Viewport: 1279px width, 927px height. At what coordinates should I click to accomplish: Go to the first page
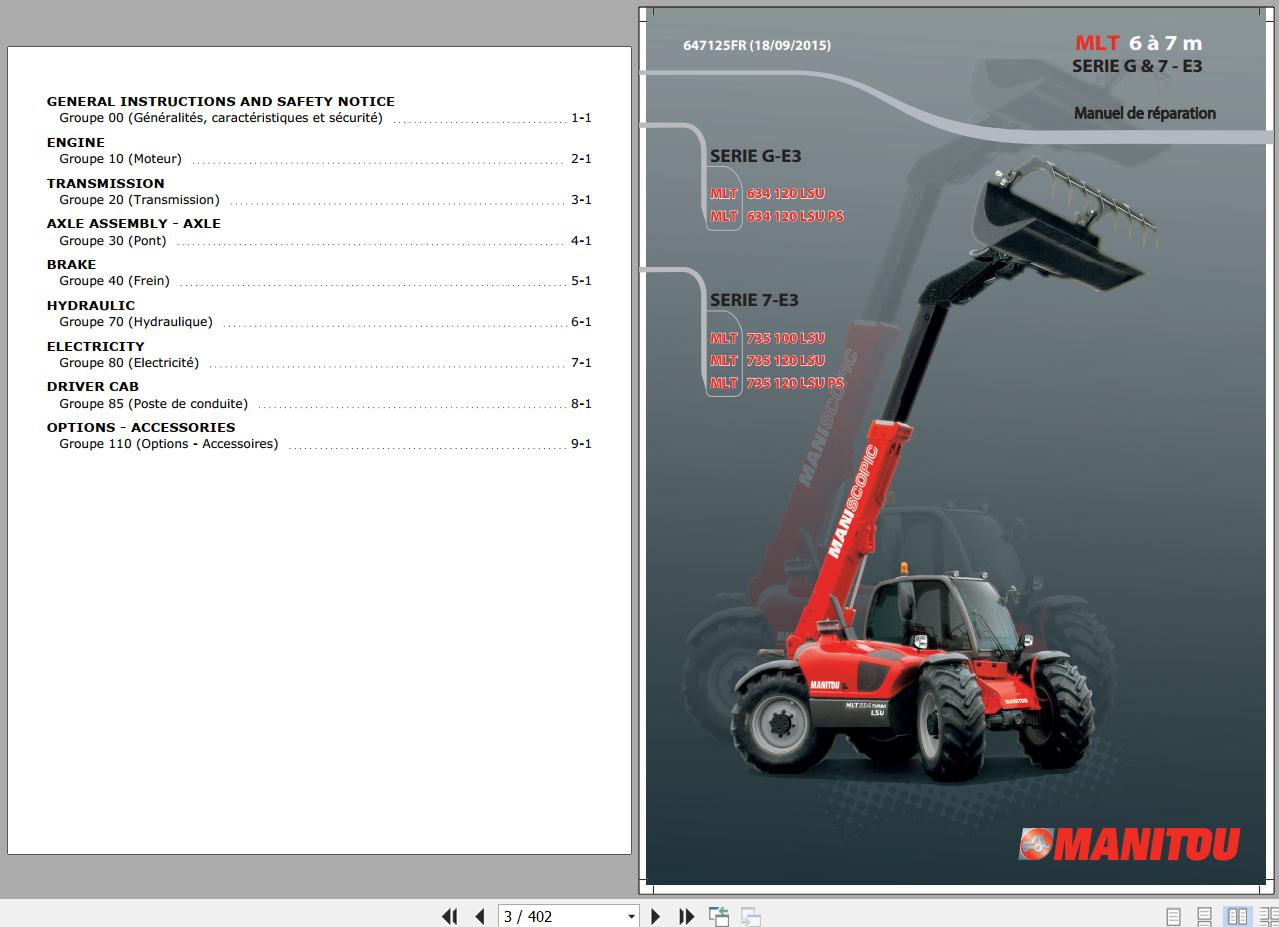coord(449,916)
